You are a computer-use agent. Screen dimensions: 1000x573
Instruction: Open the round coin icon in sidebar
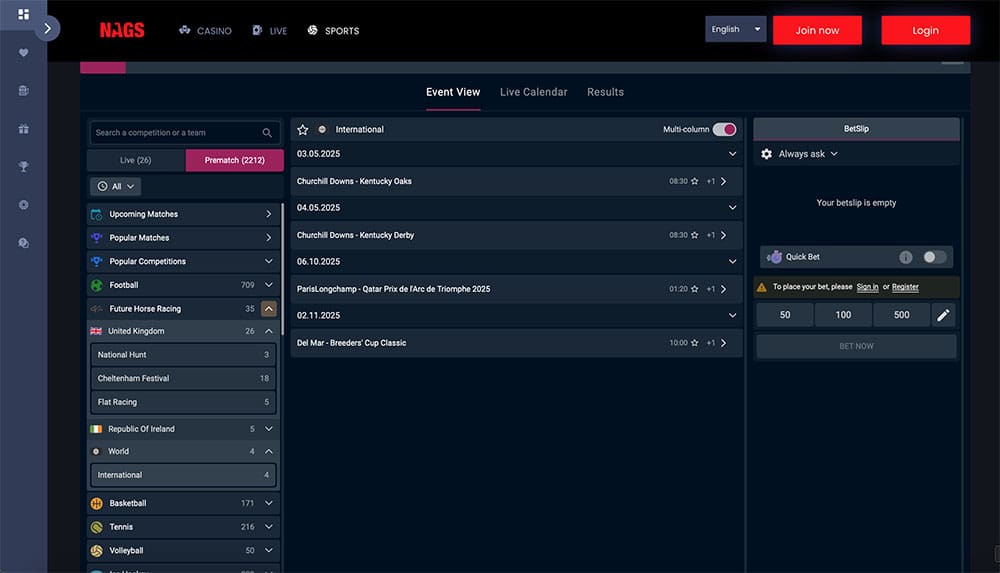[x=24, y=205]
